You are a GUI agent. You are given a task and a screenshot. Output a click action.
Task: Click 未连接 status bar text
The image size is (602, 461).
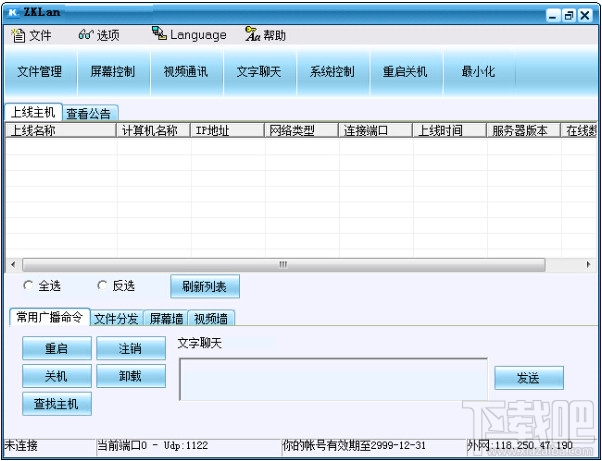[x=21, y=446]
